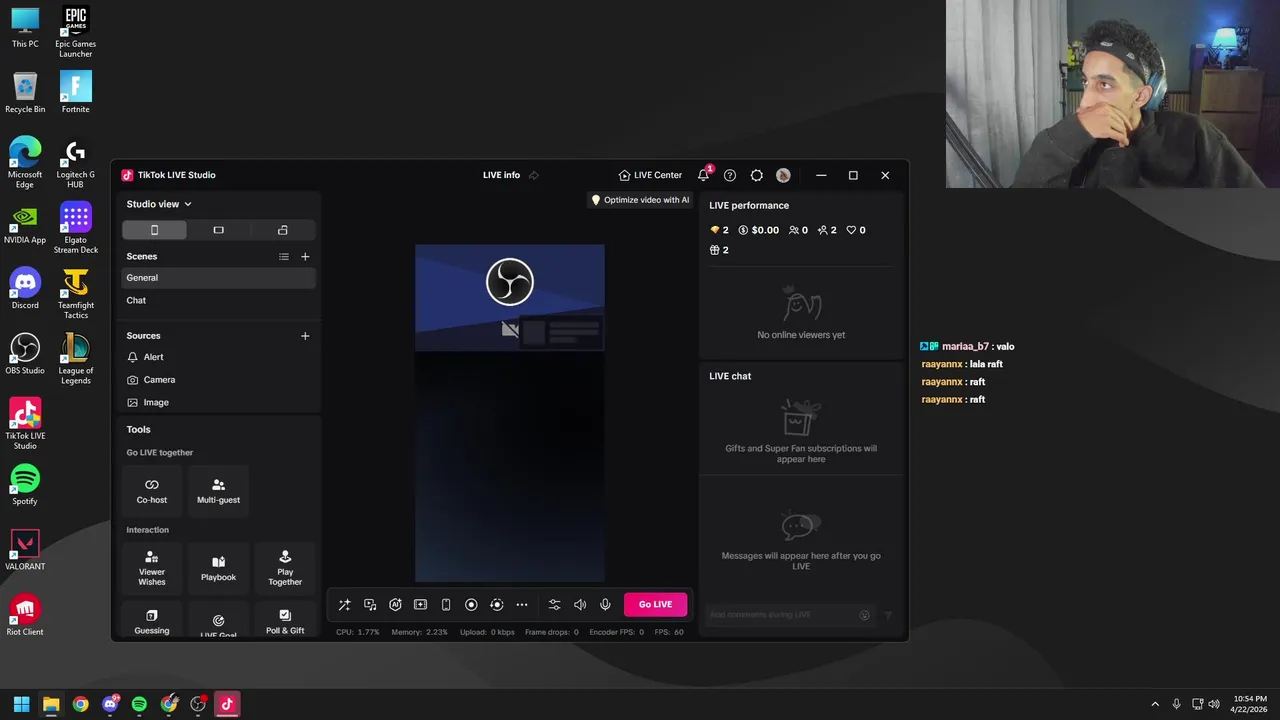
Task: Switch to portrait layout mode
Action: pos(154,230)
